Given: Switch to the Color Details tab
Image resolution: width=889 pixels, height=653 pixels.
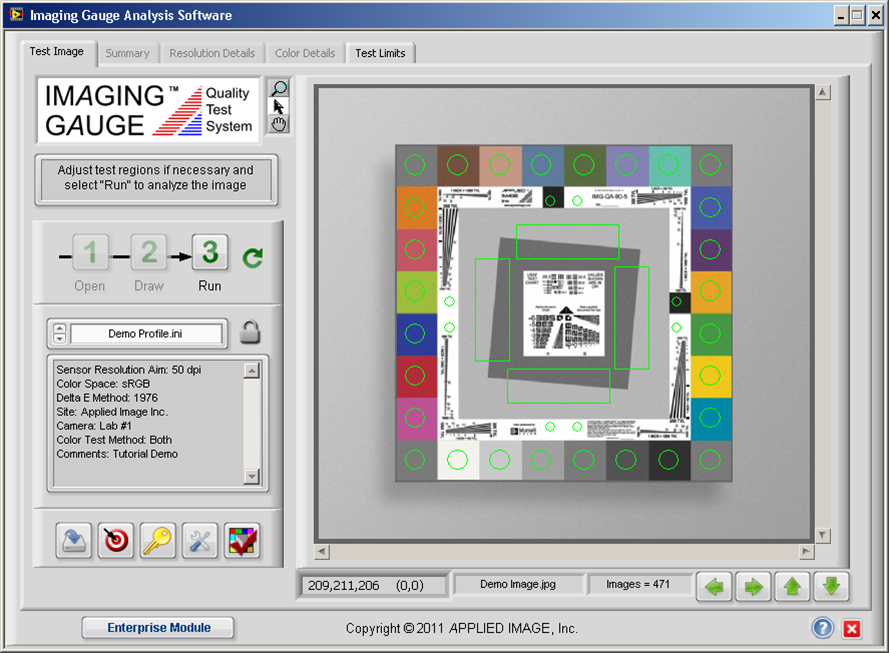Looking at the screenshot, I should [x=305, y=53].
